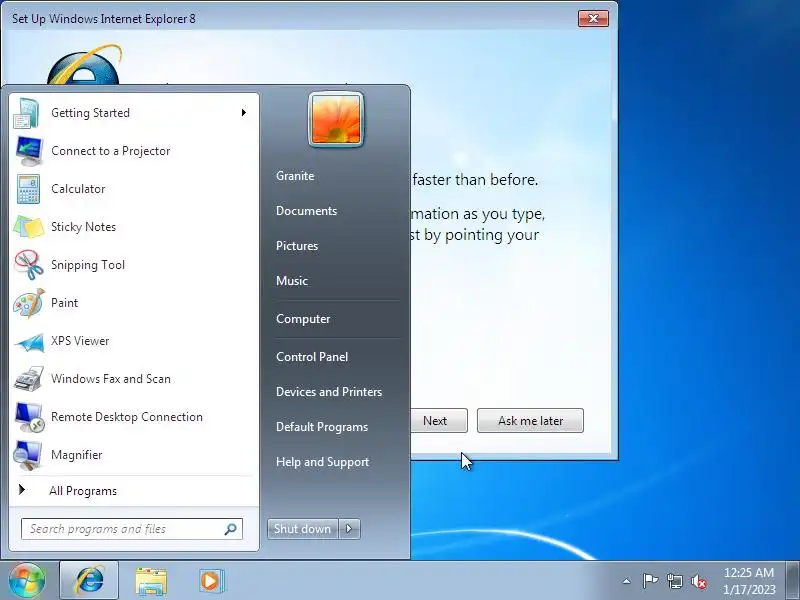Click the Start orb button
Screen dimensions: 800x600
point(27,580)
